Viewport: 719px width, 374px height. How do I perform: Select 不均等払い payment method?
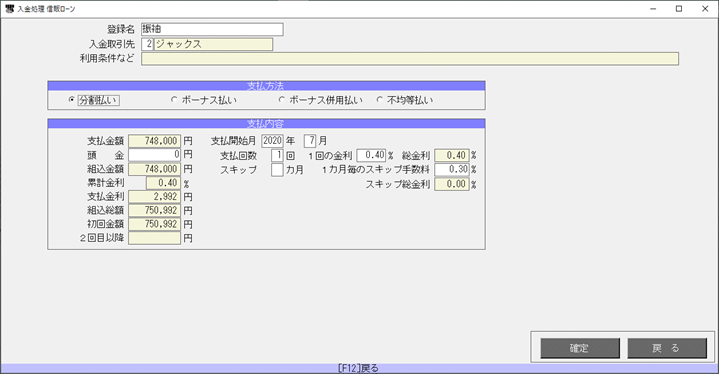(x=405, y=100)
